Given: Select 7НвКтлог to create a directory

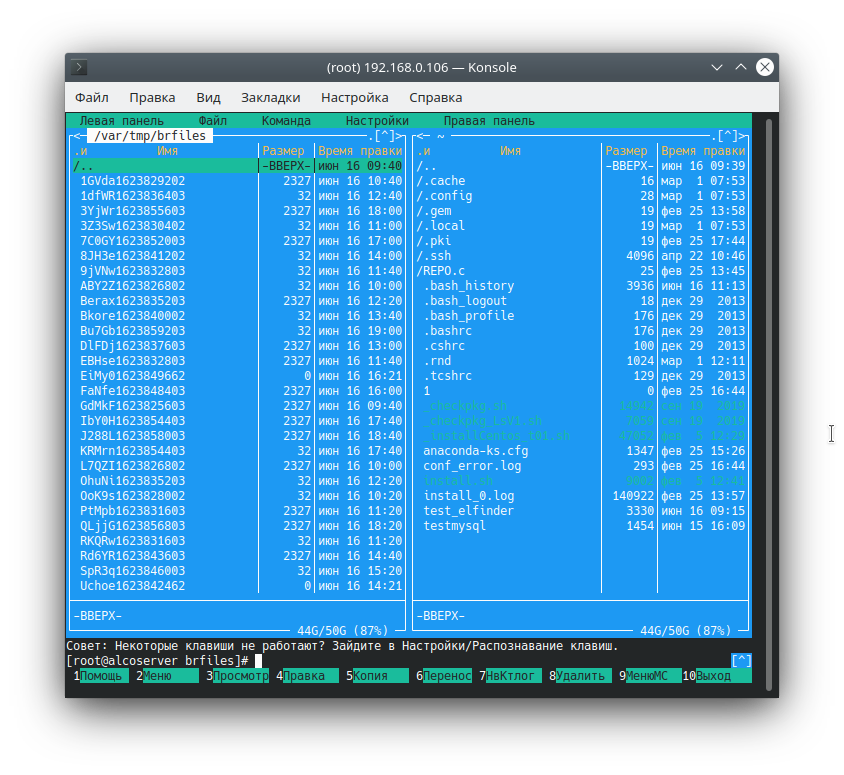Looking at the screenshot, I should coord(509,675).
